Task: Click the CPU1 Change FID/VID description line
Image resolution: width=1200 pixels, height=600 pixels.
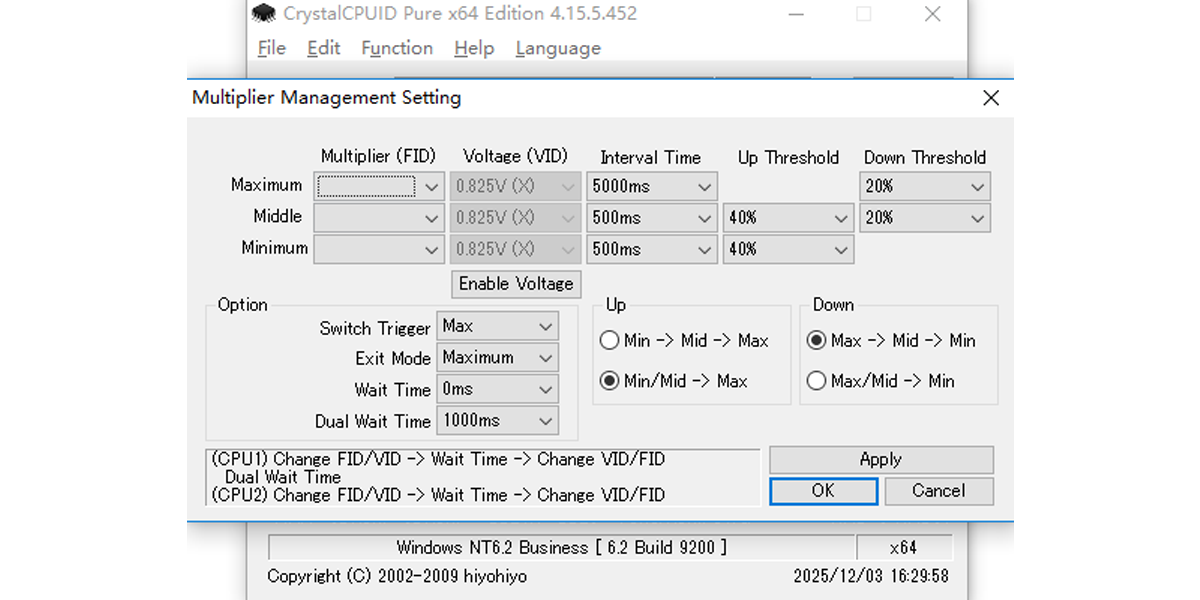Action: [438, 460]
